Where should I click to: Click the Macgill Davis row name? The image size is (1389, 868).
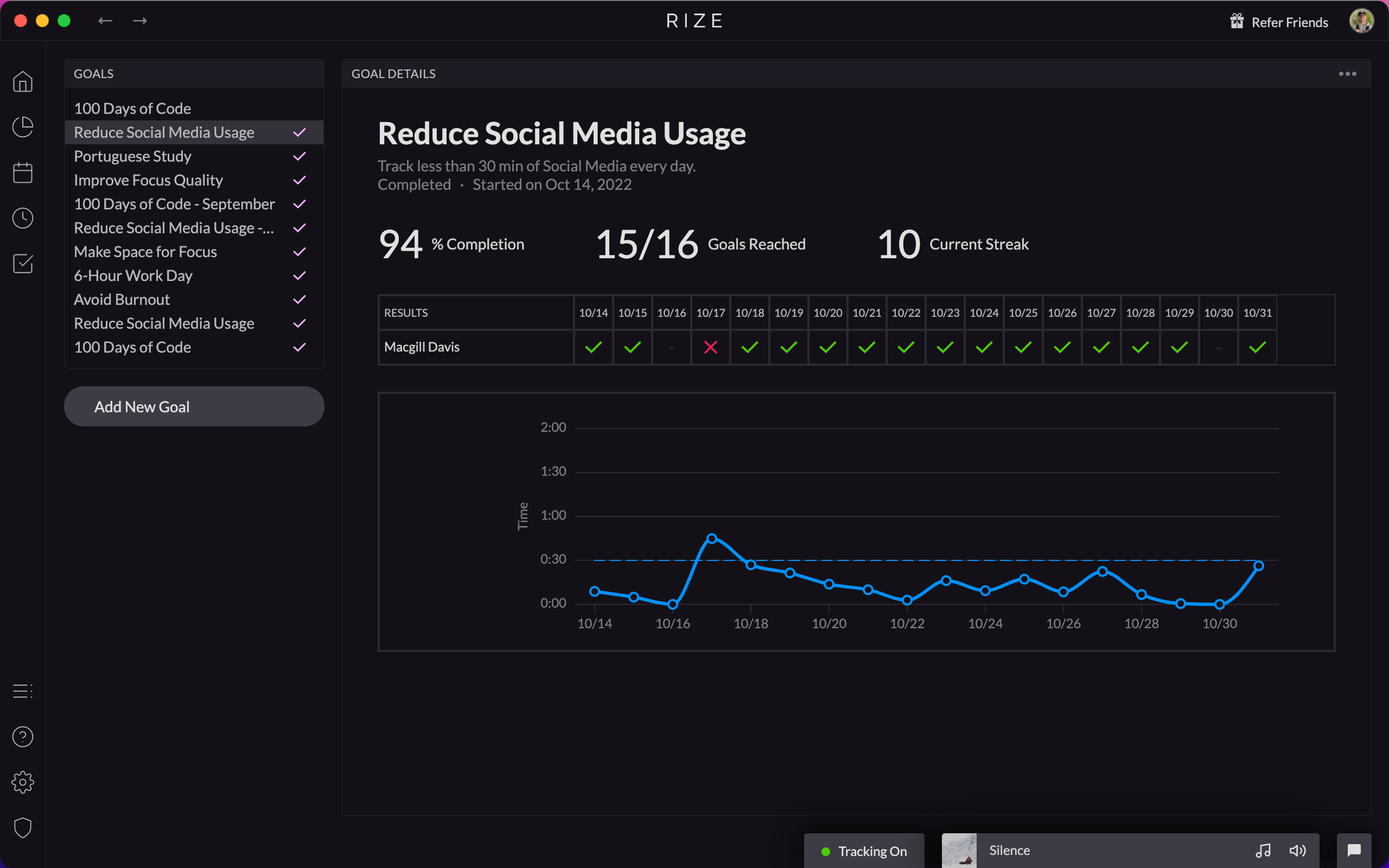(x=422, y=347)
